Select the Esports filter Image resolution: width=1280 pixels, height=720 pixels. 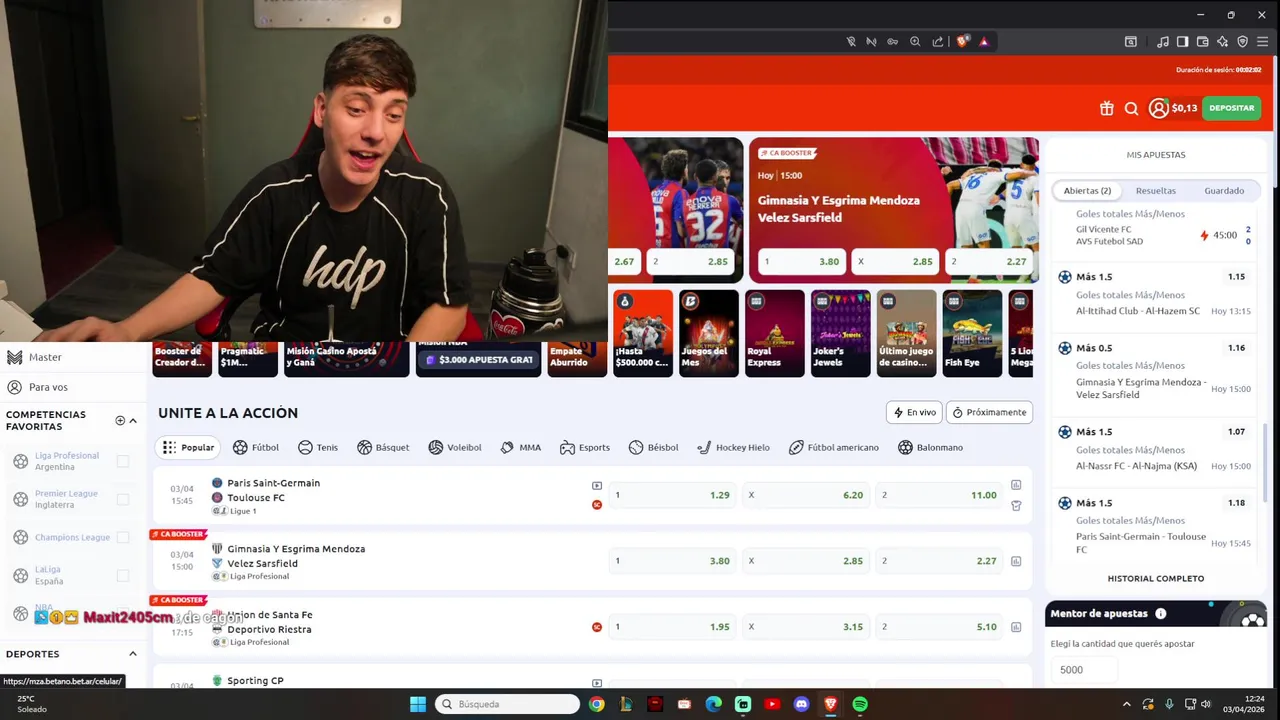[x=585, y=447]
